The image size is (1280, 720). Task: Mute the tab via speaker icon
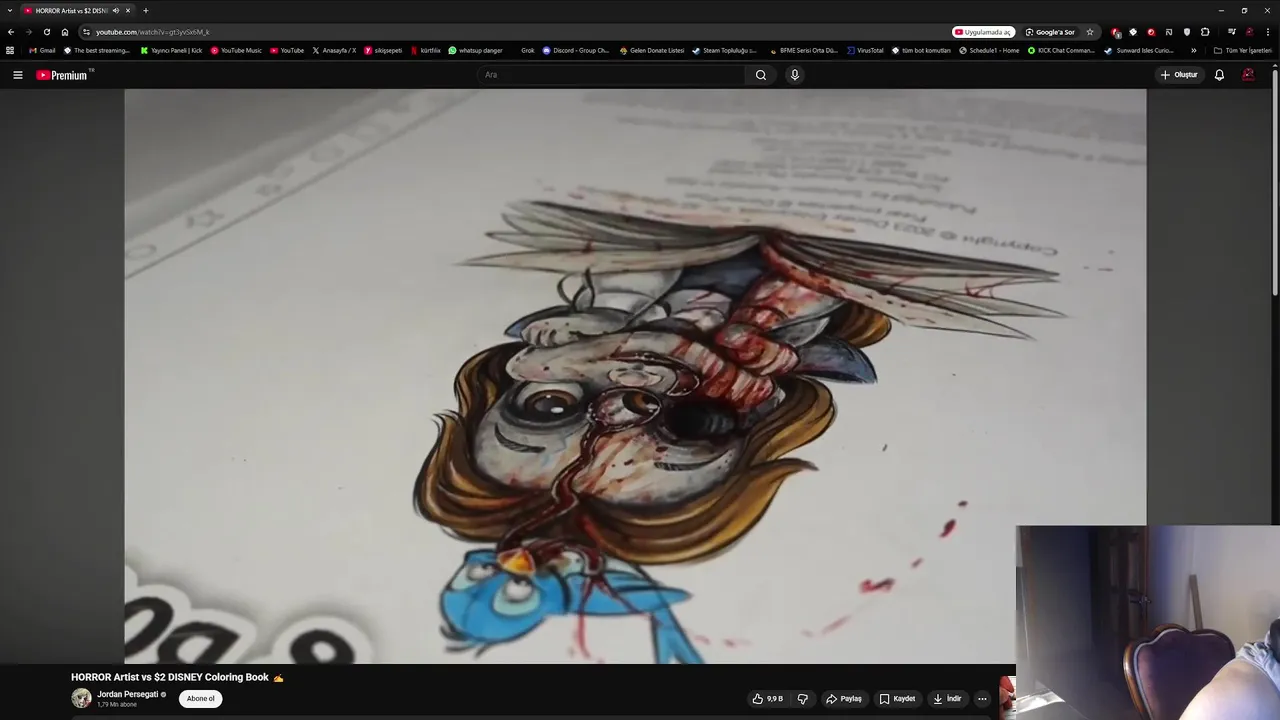click(x=116, y=10)
